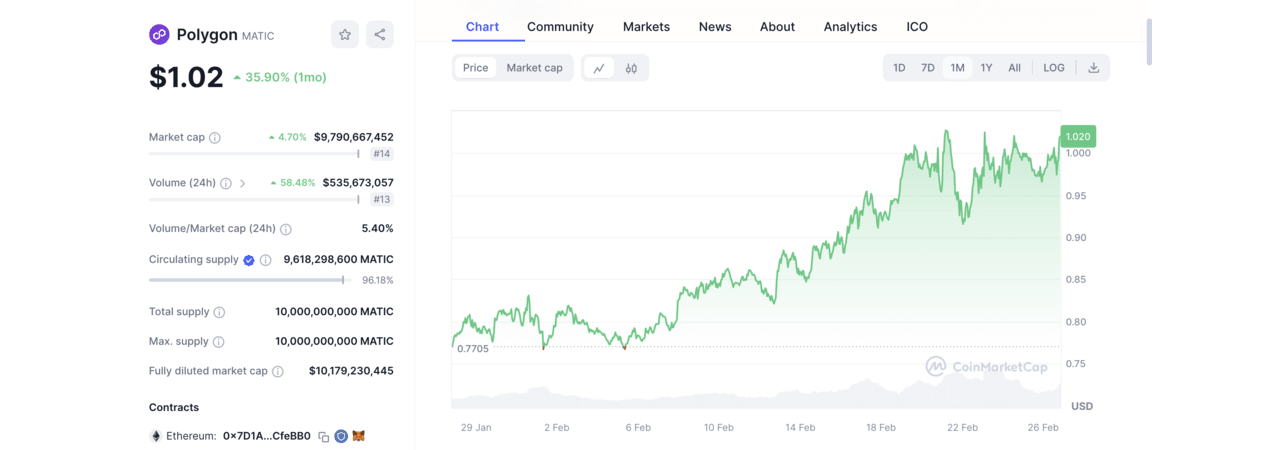Click the MetaMask fox icon

359,437
